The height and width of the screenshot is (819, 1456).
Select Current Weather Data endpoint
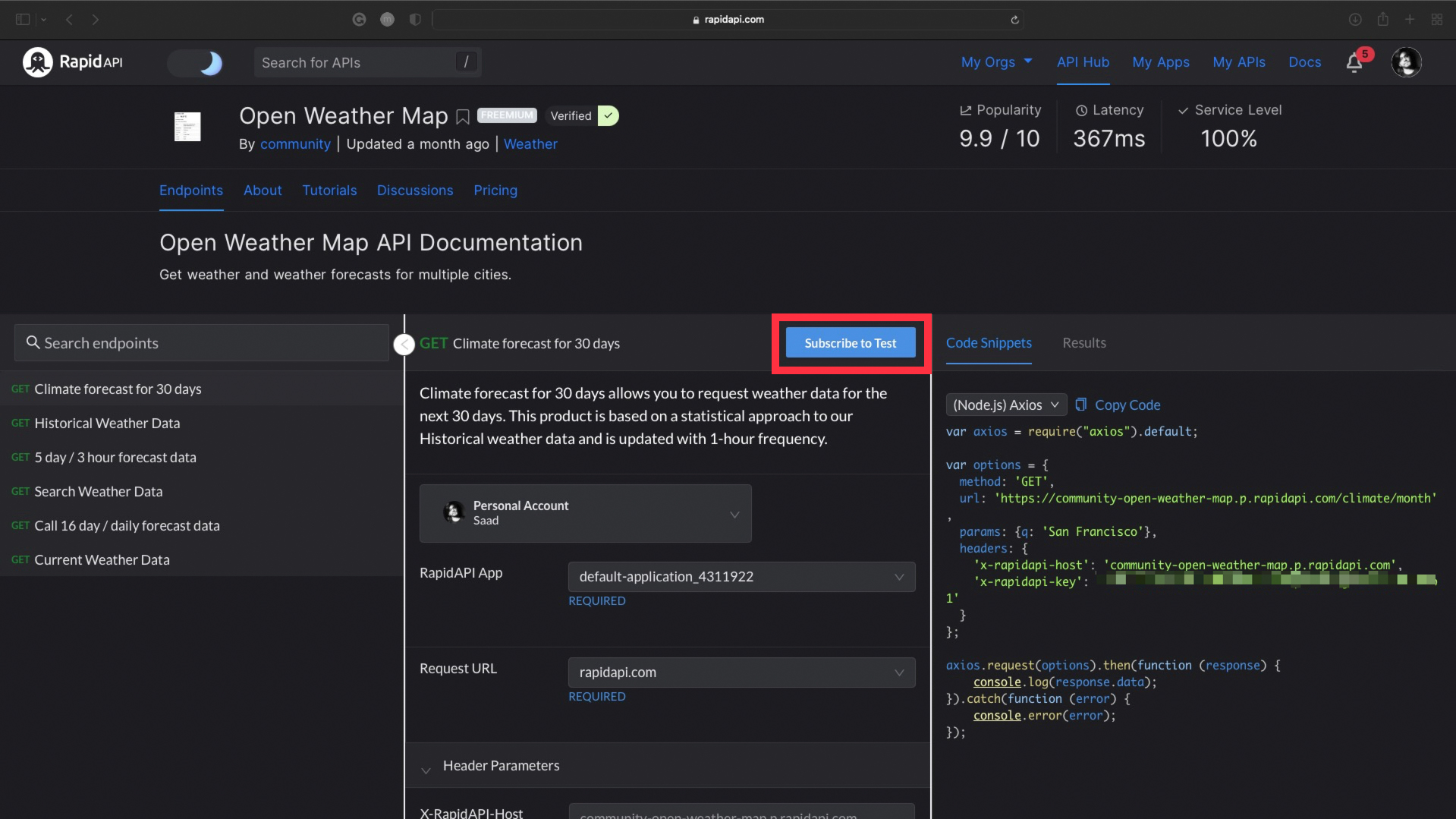(x=202, y=559)
